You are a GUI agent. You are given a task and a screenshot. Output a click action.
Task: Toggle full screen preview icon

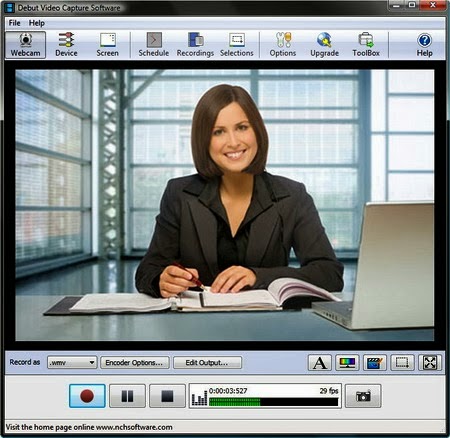pyautogui.click(x=430, y=363)
